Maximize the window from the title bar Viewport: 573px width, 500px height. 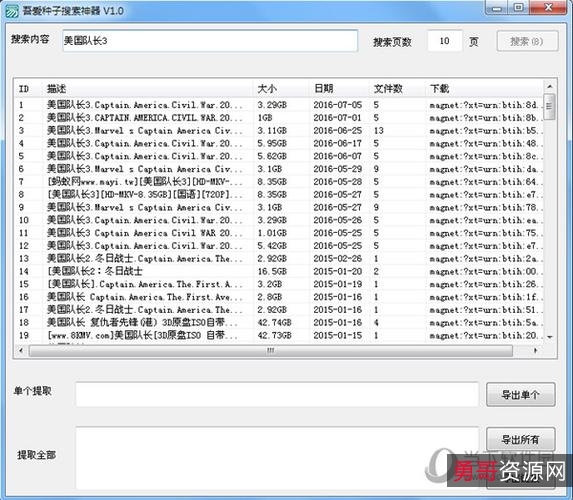click(x=519, y=7)
